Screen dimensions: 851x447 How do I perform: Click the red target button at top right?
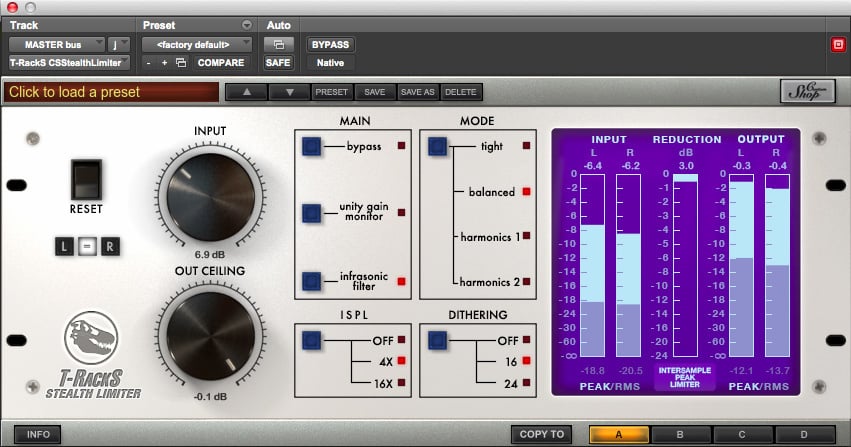point(837,44)
